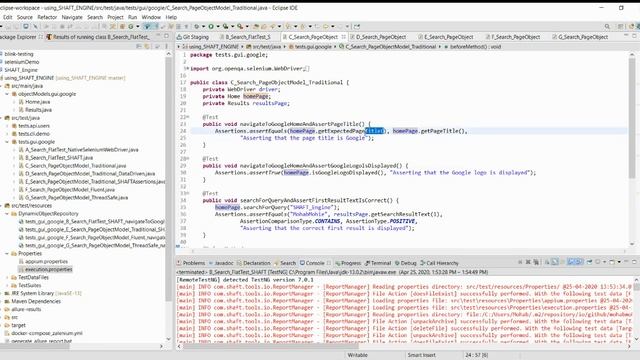
Task: Click the green Run button in toolbar
Action: 211,27
